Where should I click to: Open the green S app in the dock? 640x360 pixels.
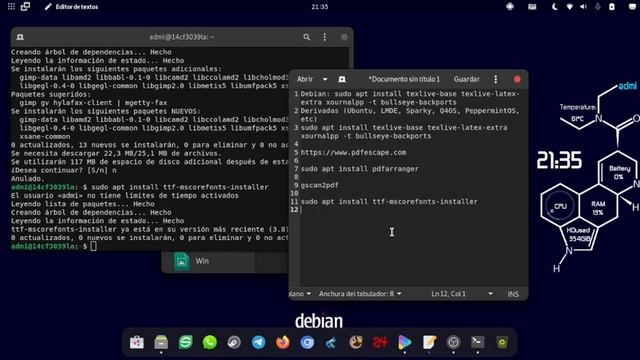pyautogui.click(x=185, y=342)
